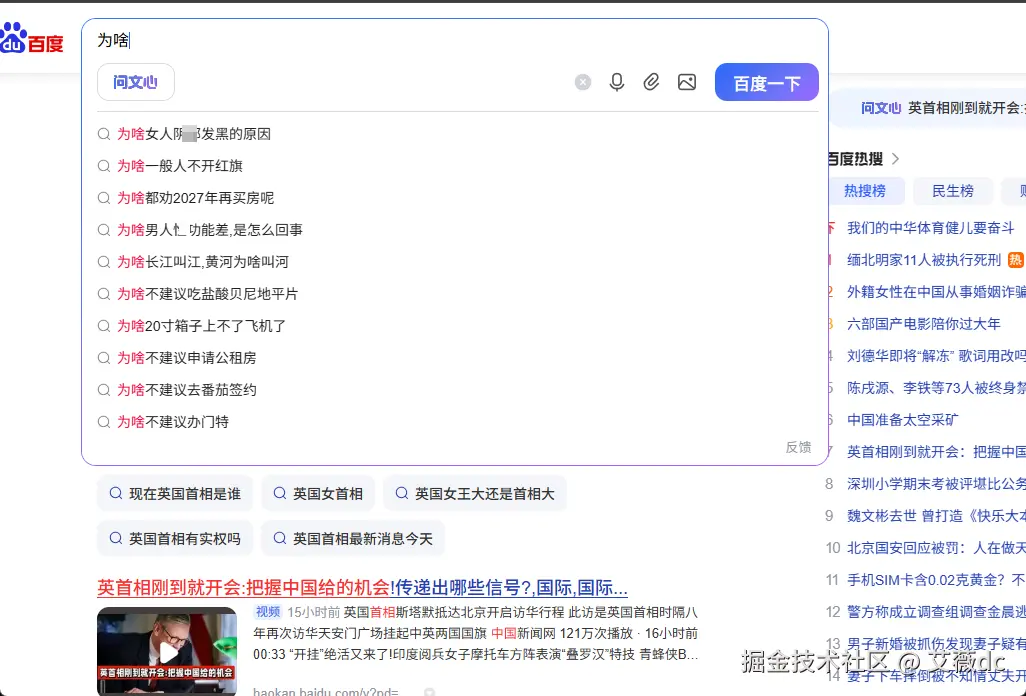The image size is (1026, 696).
Task: Switch to the 民生榜 tab
Action: (953, 191)
